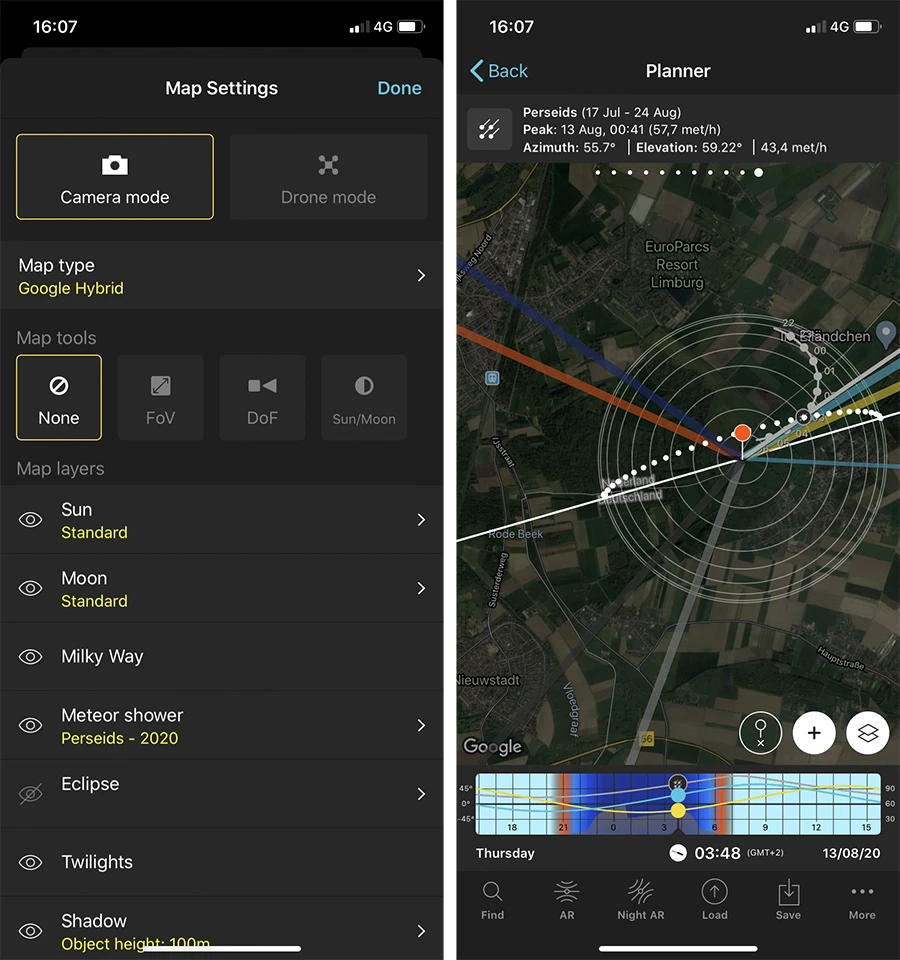Toggle Moon layer visibility eye
The width and height of the screenshot is (900, 960).
(31, 588)
